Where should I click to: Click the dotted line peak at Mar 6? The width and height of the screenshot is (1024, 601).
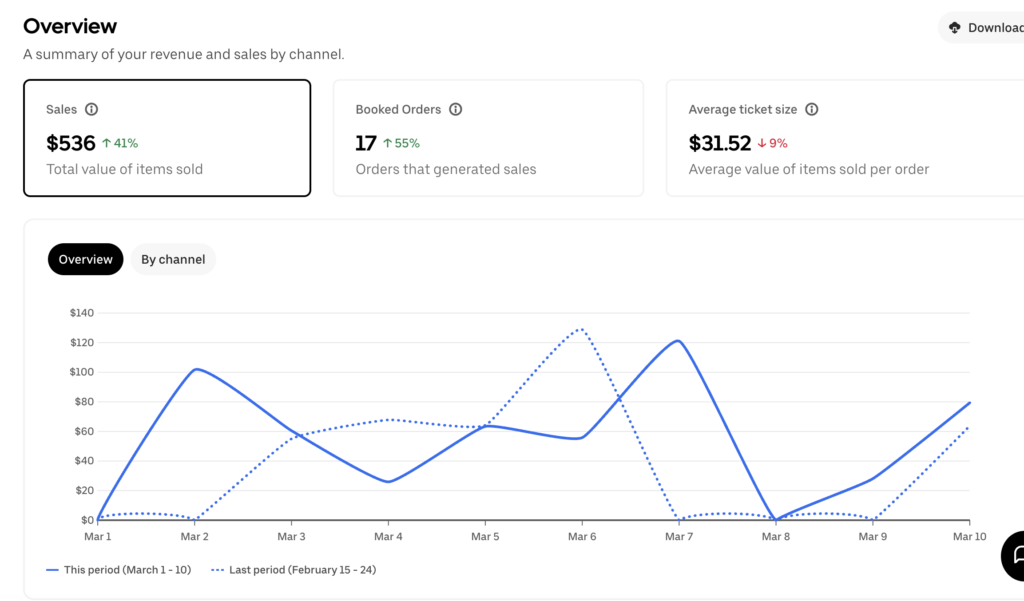580,328
